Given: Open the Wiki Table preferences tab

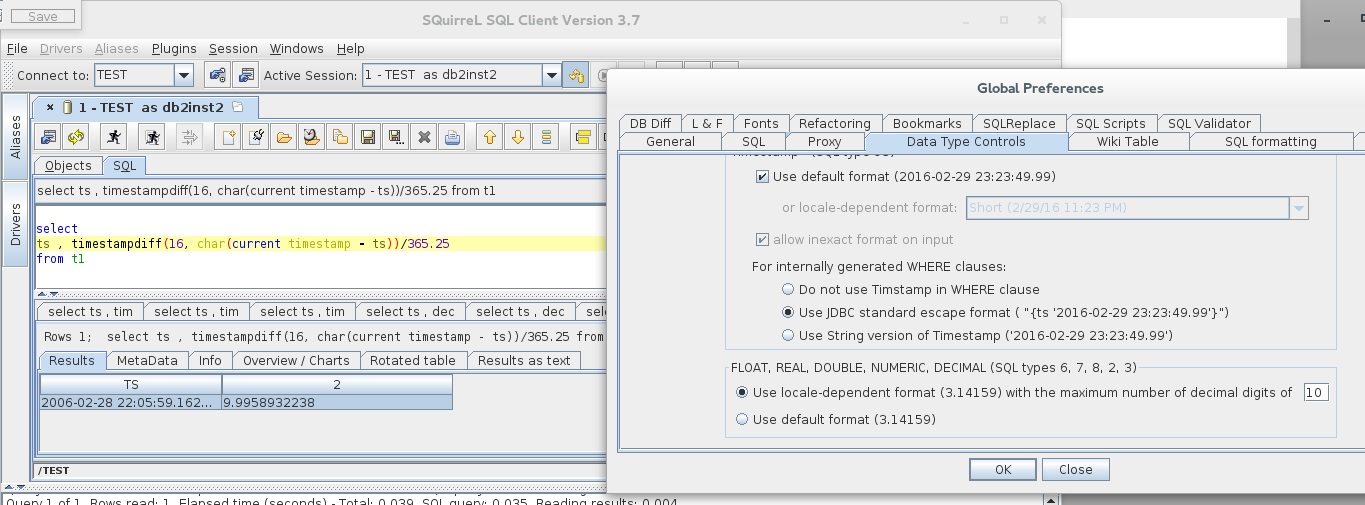Looking at the screenshot, I should click(x=1128, y=142).
